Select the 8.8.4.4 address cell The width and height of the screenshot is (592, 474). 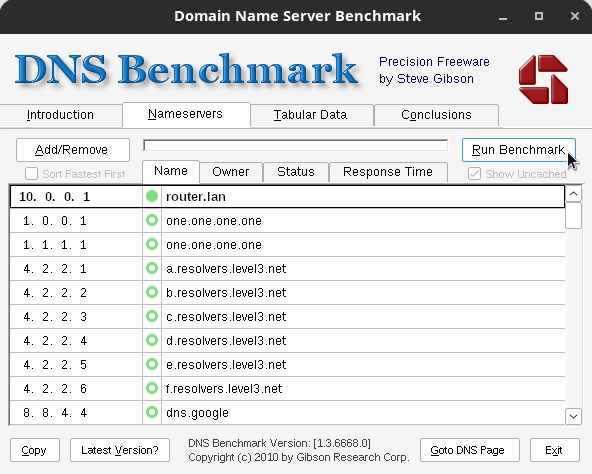coord(76,412)
